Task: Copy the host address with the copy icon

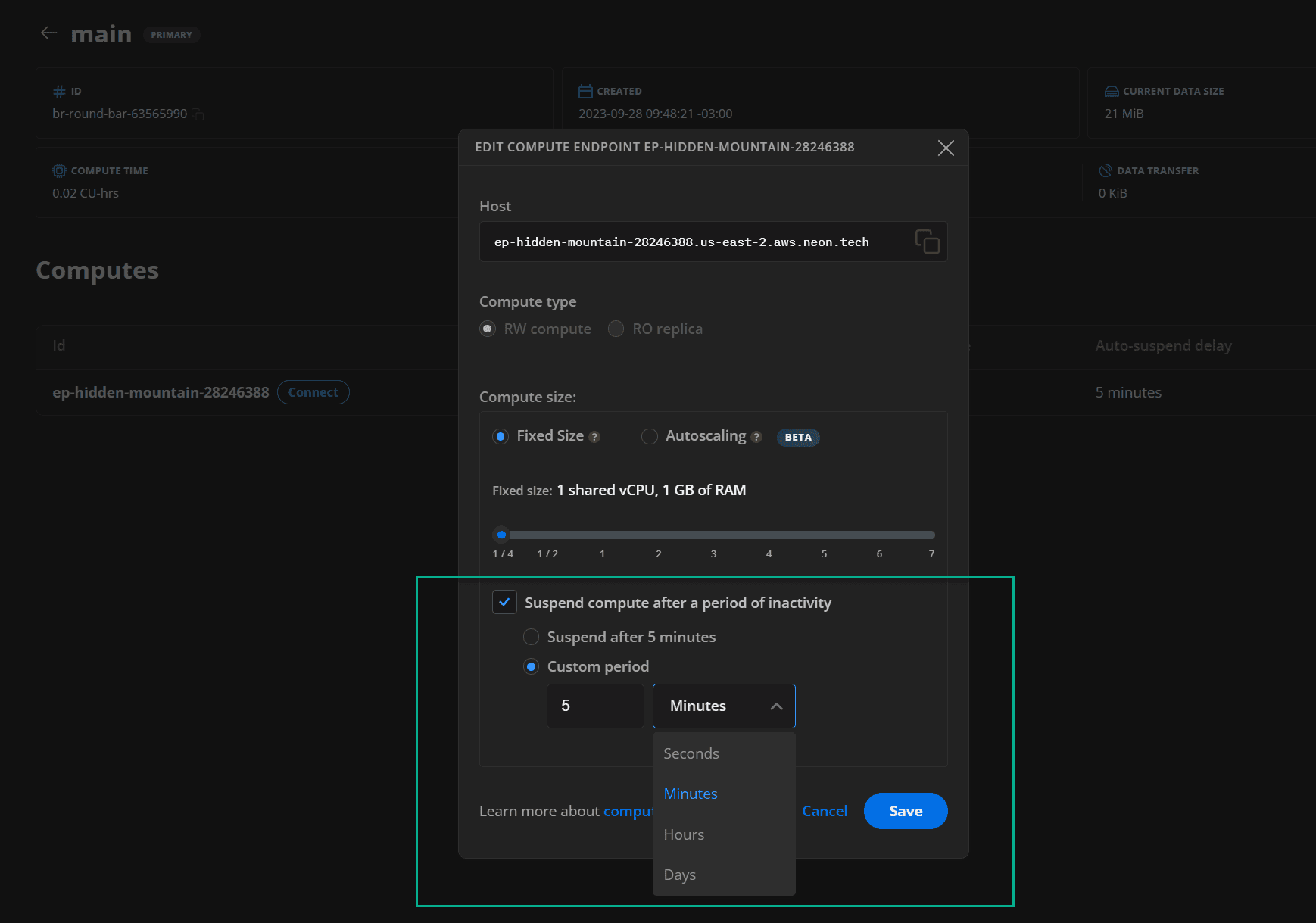Action: click(x=928, y=242)
